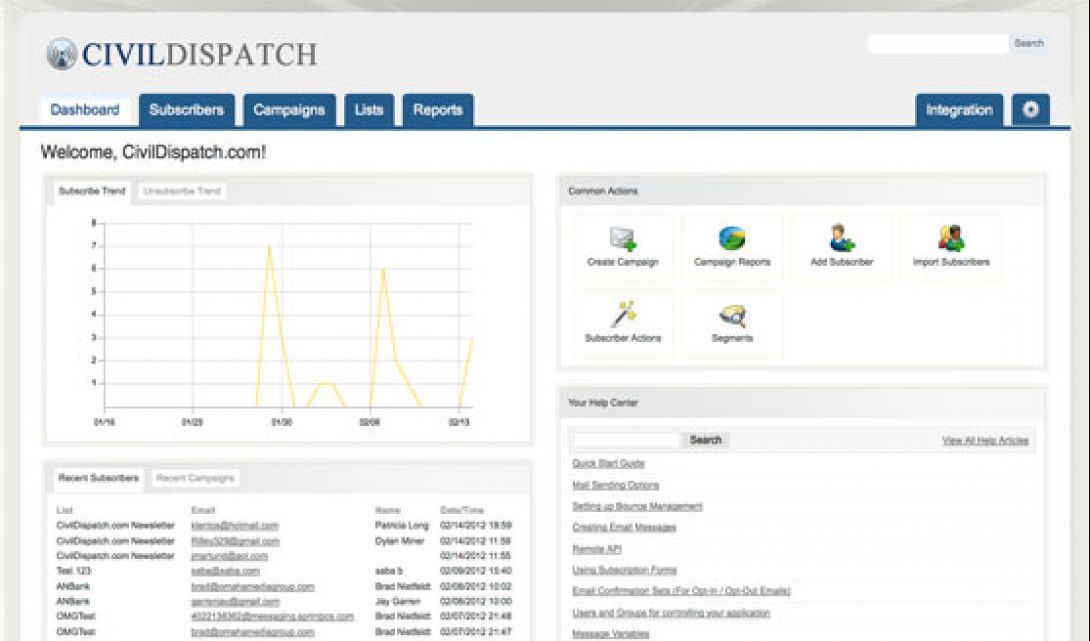Screen dimensions: 1090x641
Task: Click Dylan Miner's email link
Action: (x=235, y=542)
